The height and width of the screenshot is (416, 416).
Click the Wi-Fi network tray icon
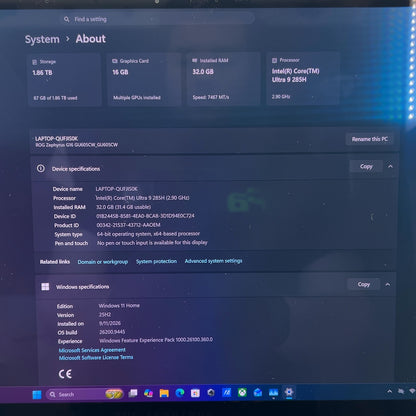[412, 391]
